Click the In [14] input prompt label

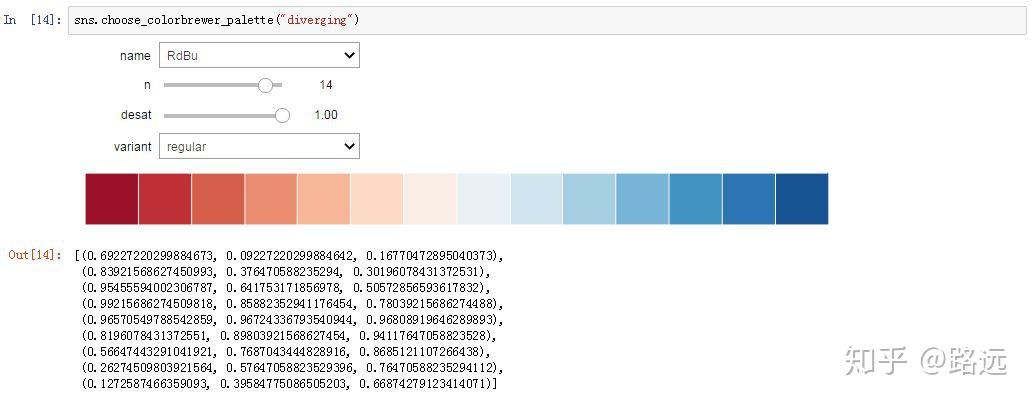pyautogui.click(x=33, y=20)
